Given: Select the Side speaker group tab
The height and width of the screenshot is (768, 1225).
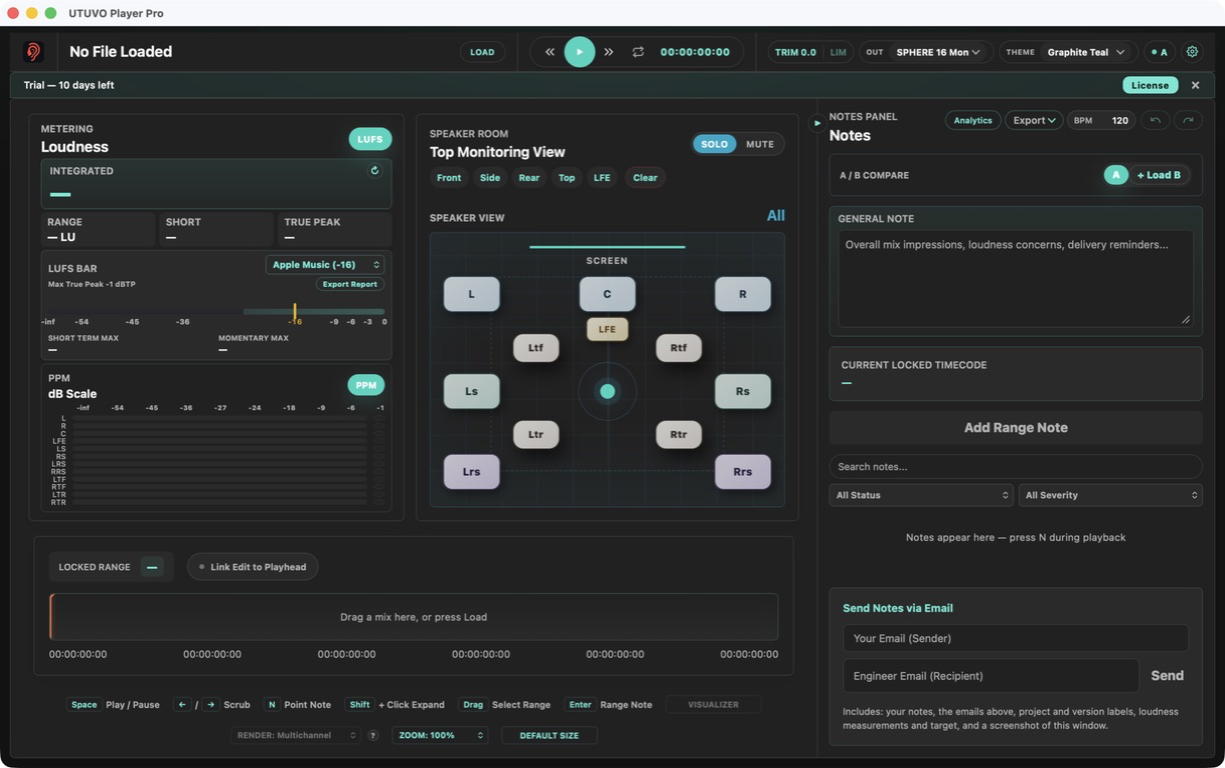Looking at the screenshot, I should click(490, 178).
